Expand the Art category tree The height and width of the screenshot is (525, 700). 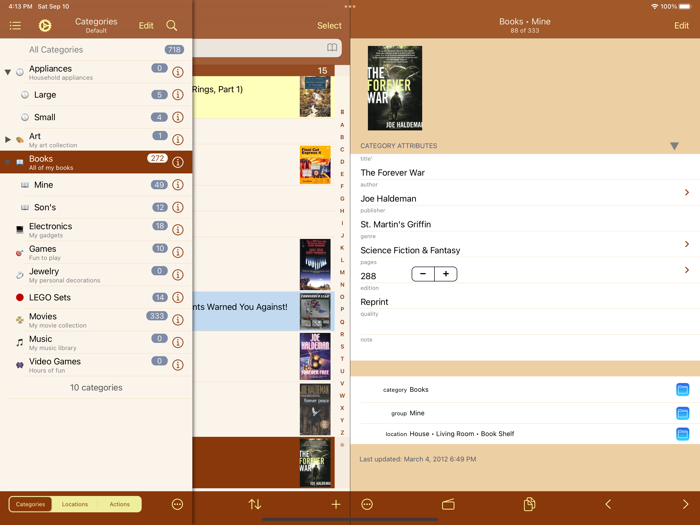tap(8, 140)
